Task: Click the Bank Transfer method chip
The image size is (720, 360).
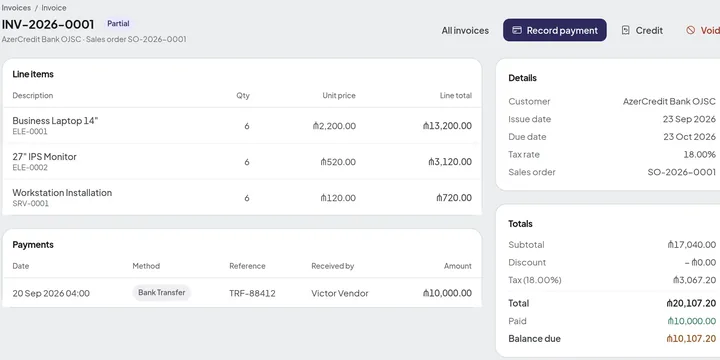Action: pyautogui.click(x=162, y=292)
